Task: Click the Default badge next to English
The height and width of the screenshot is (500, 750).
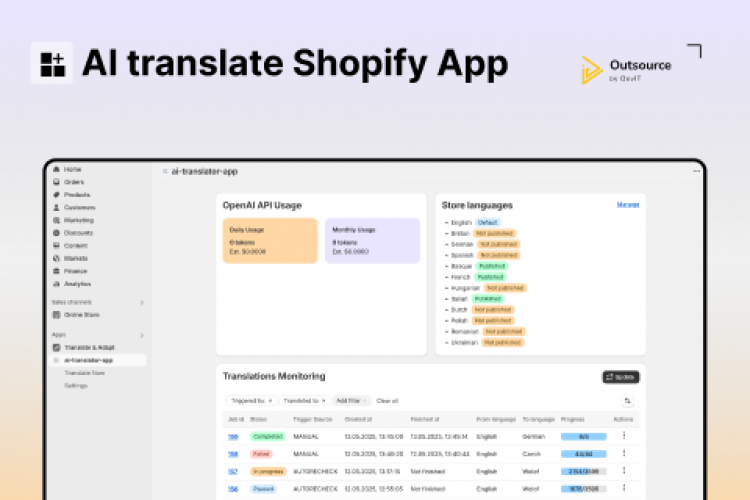Action: click(x=487, y=222)
